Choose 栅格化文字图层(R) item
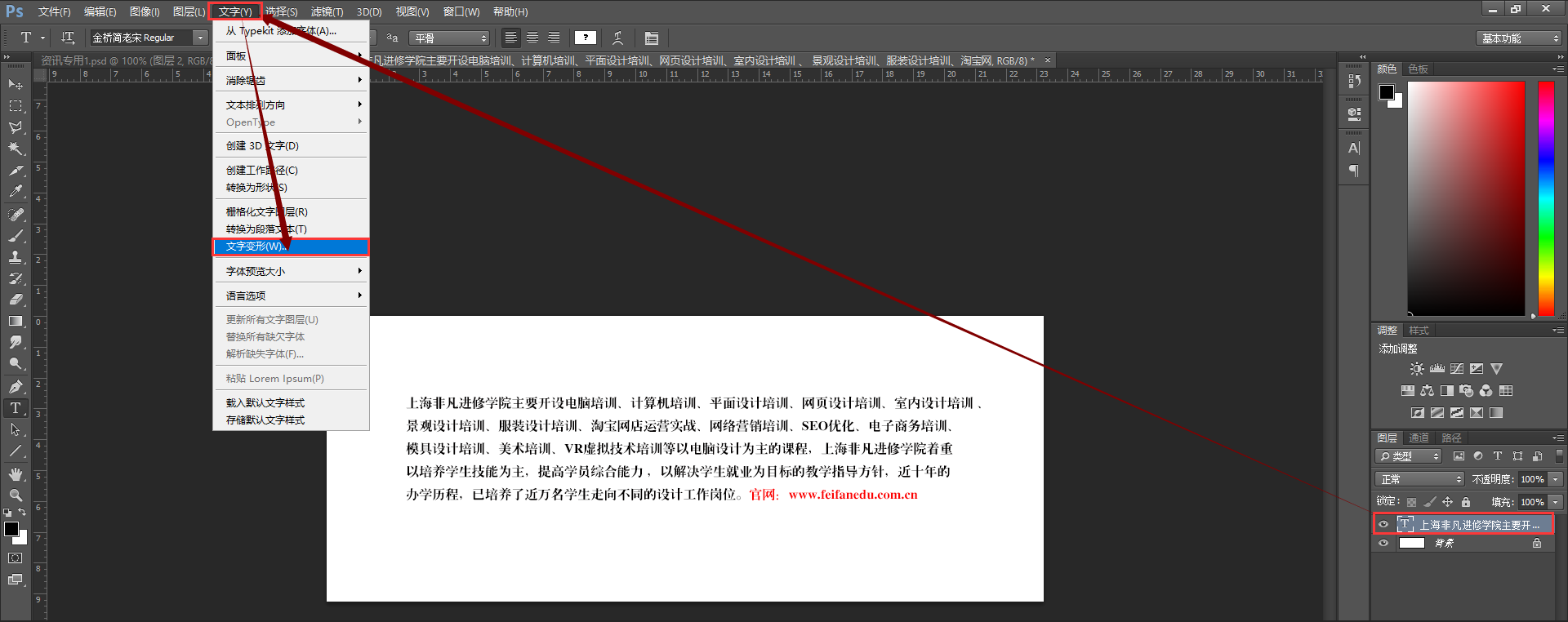The image size is (1568, 622). 292,212
